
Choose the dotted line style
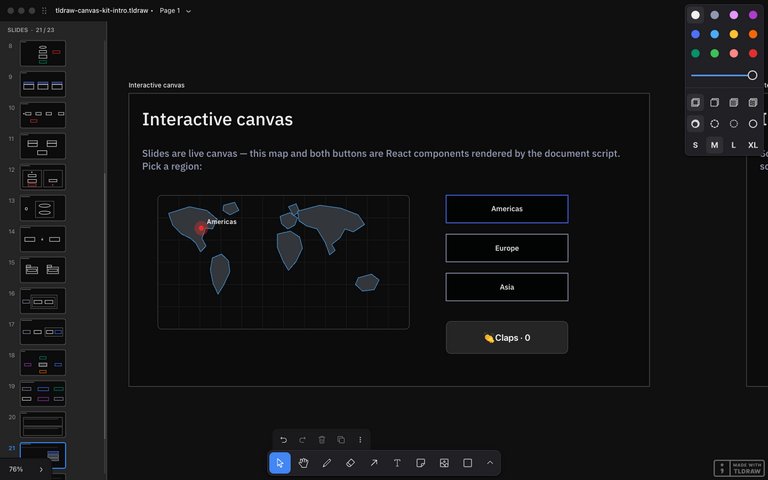point(734,124)
